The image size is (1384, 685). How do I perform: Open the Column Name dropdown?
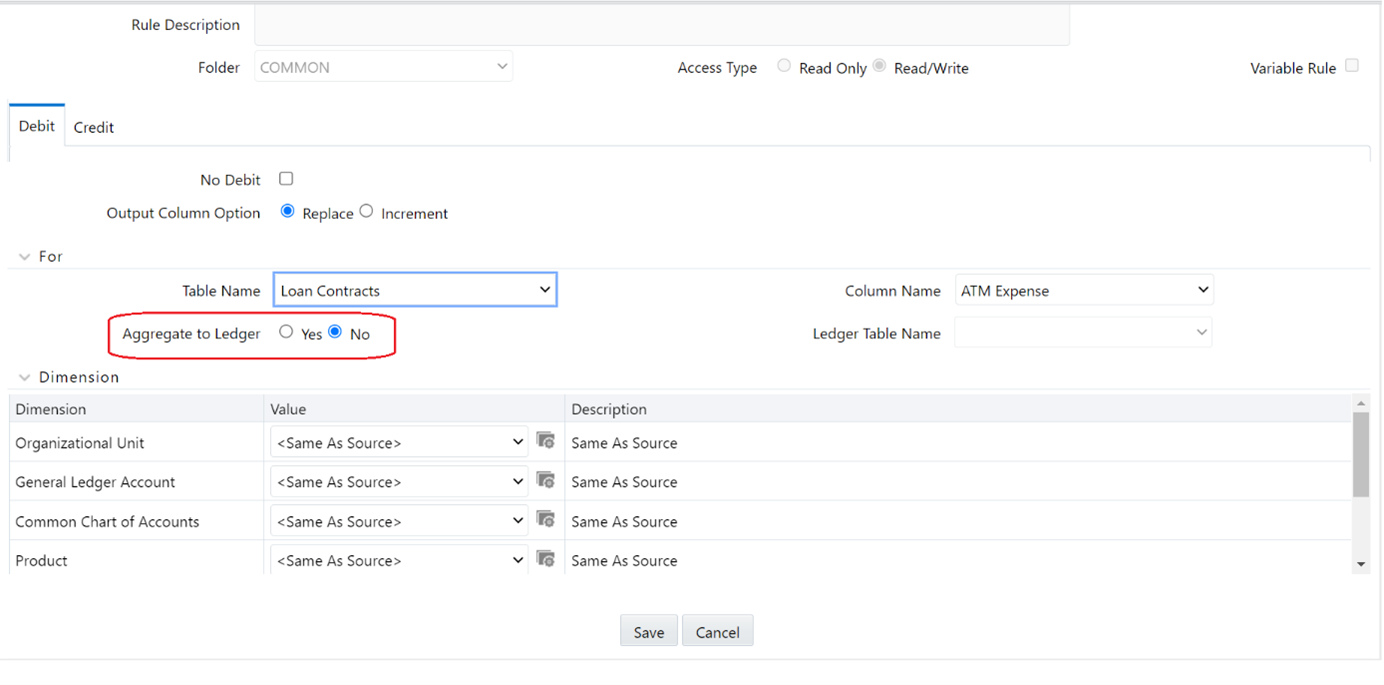(x=1203, y=289)
